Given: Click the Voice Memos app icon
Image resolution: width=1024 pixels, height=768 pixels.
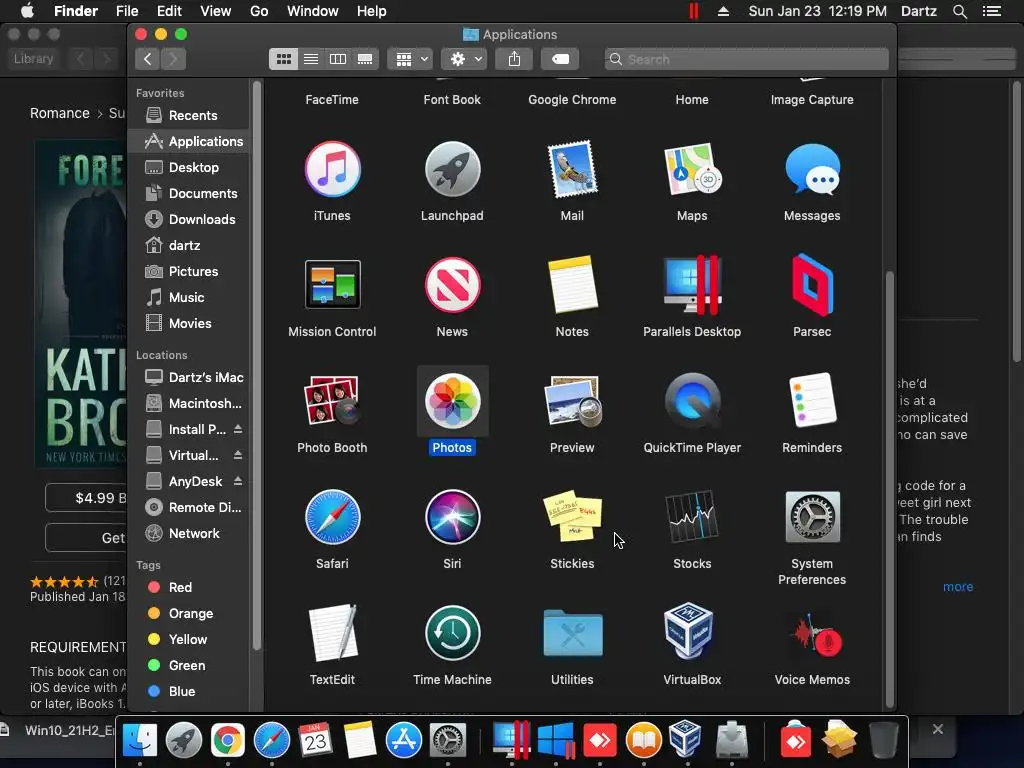Looking at the screenshot, I should [816, 635].
